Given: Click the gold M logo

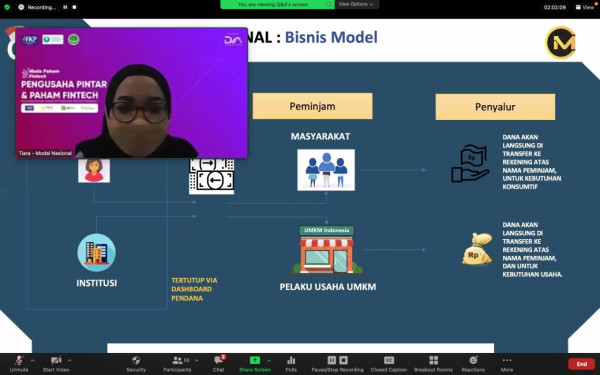Looking at the screenshot, I should (x=561, y=42).
